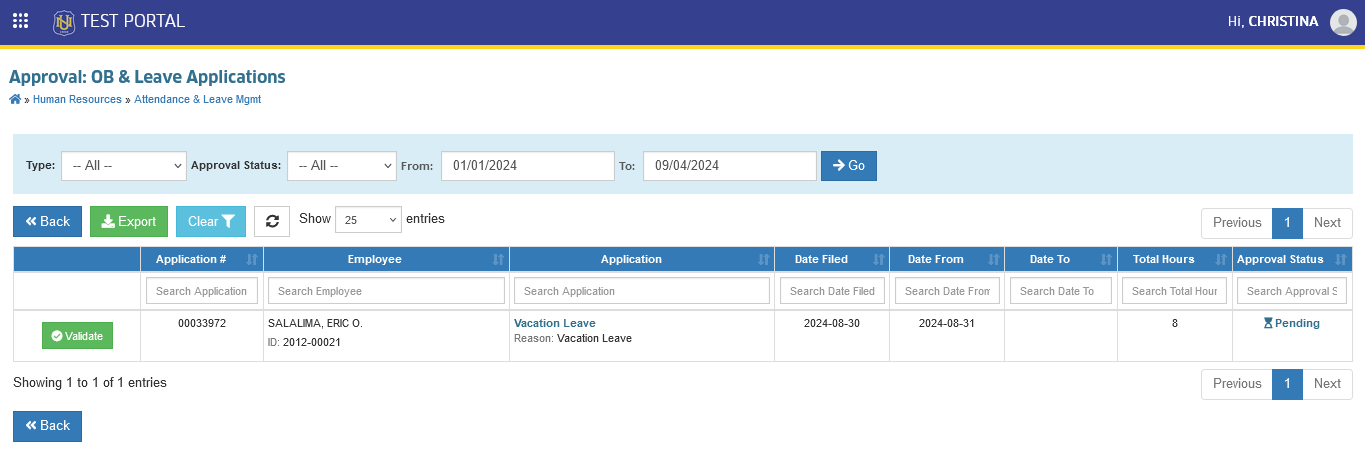Click the Reason: Vacation Leave text

pyautogui.click(x=573, y=338)
